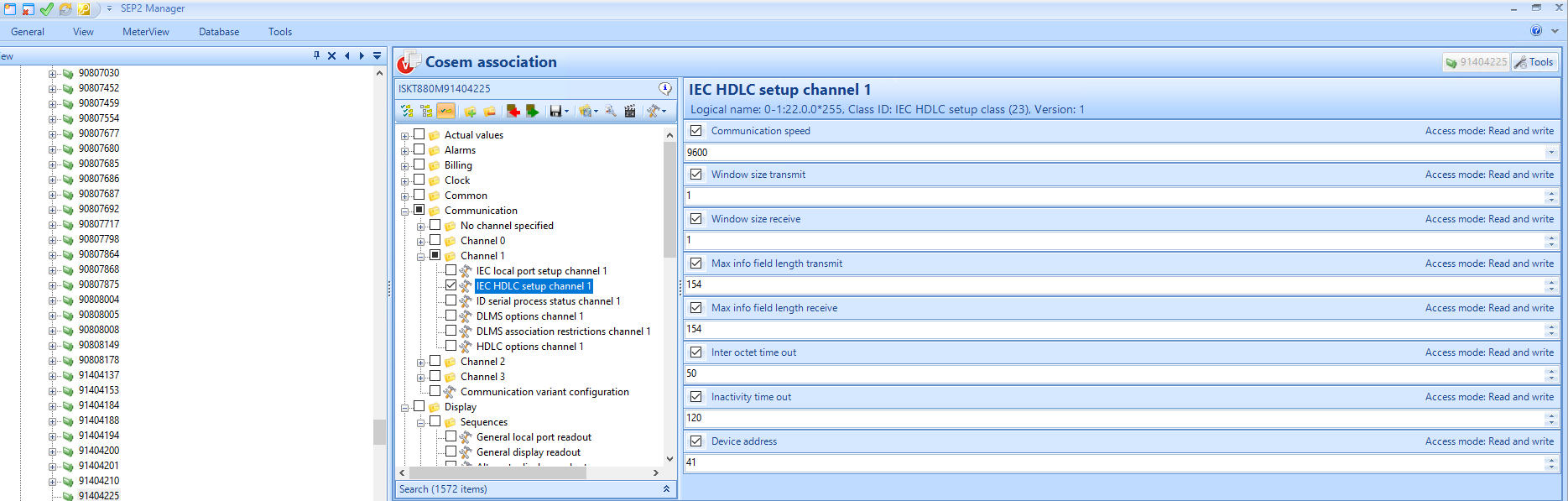This screenshot has width=1568, height=501.
Task: Click the red arrow read icon
Action: pos(513,111)
